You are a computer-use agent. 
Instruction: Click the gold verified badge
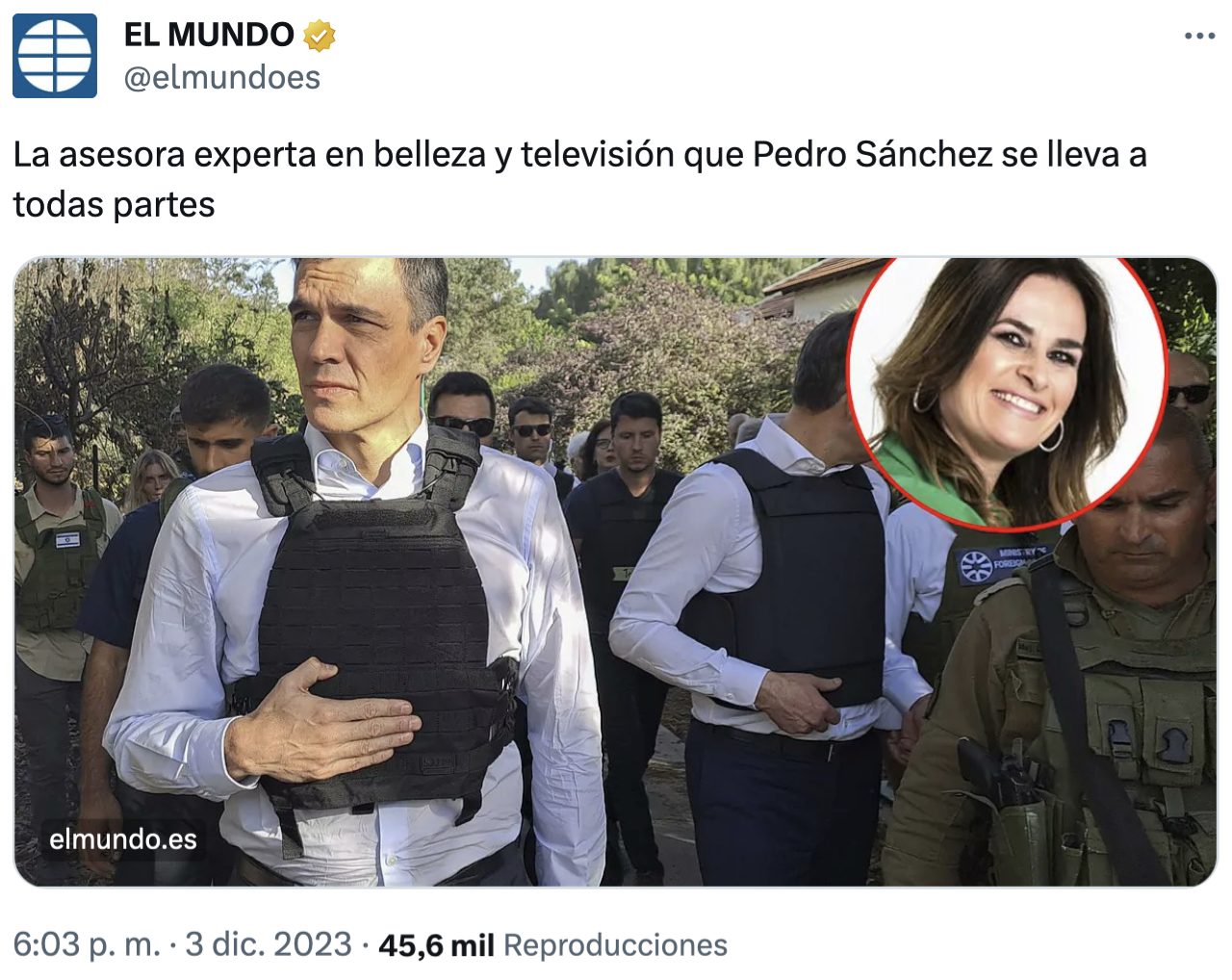click(320, 36)
